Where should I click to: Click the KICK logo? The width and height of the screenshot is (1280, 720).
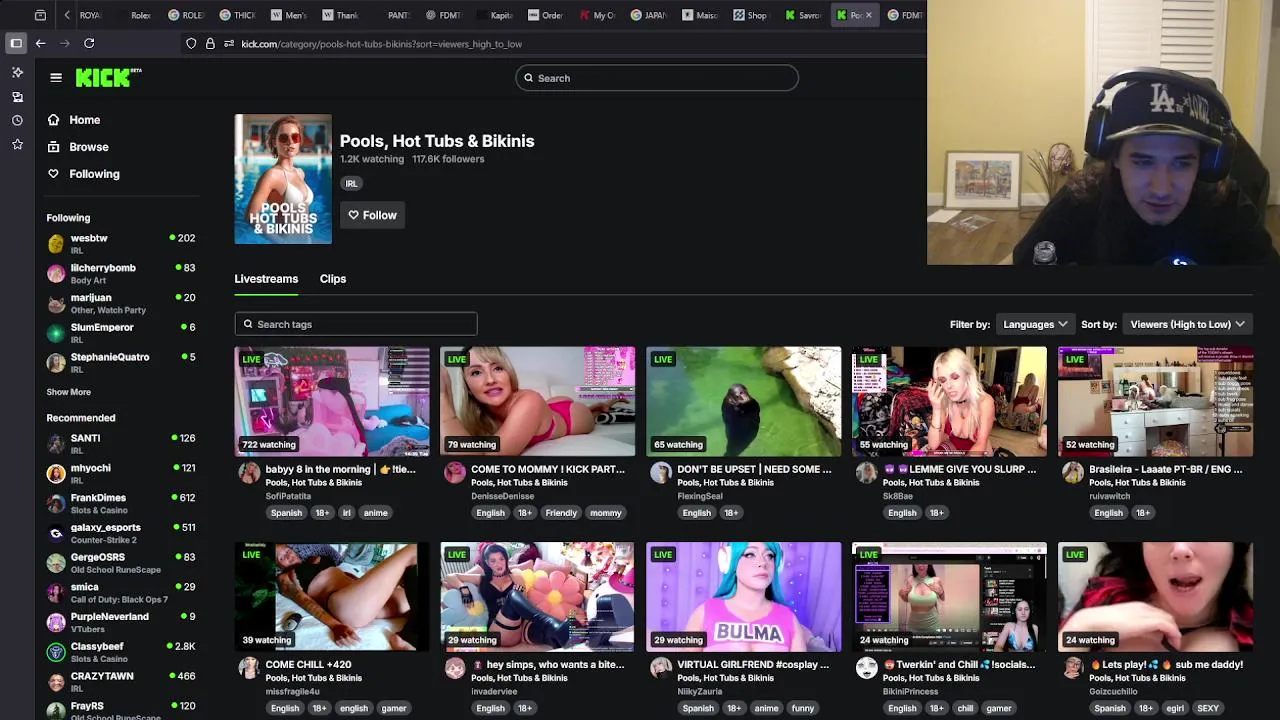(x=108, y=78)
